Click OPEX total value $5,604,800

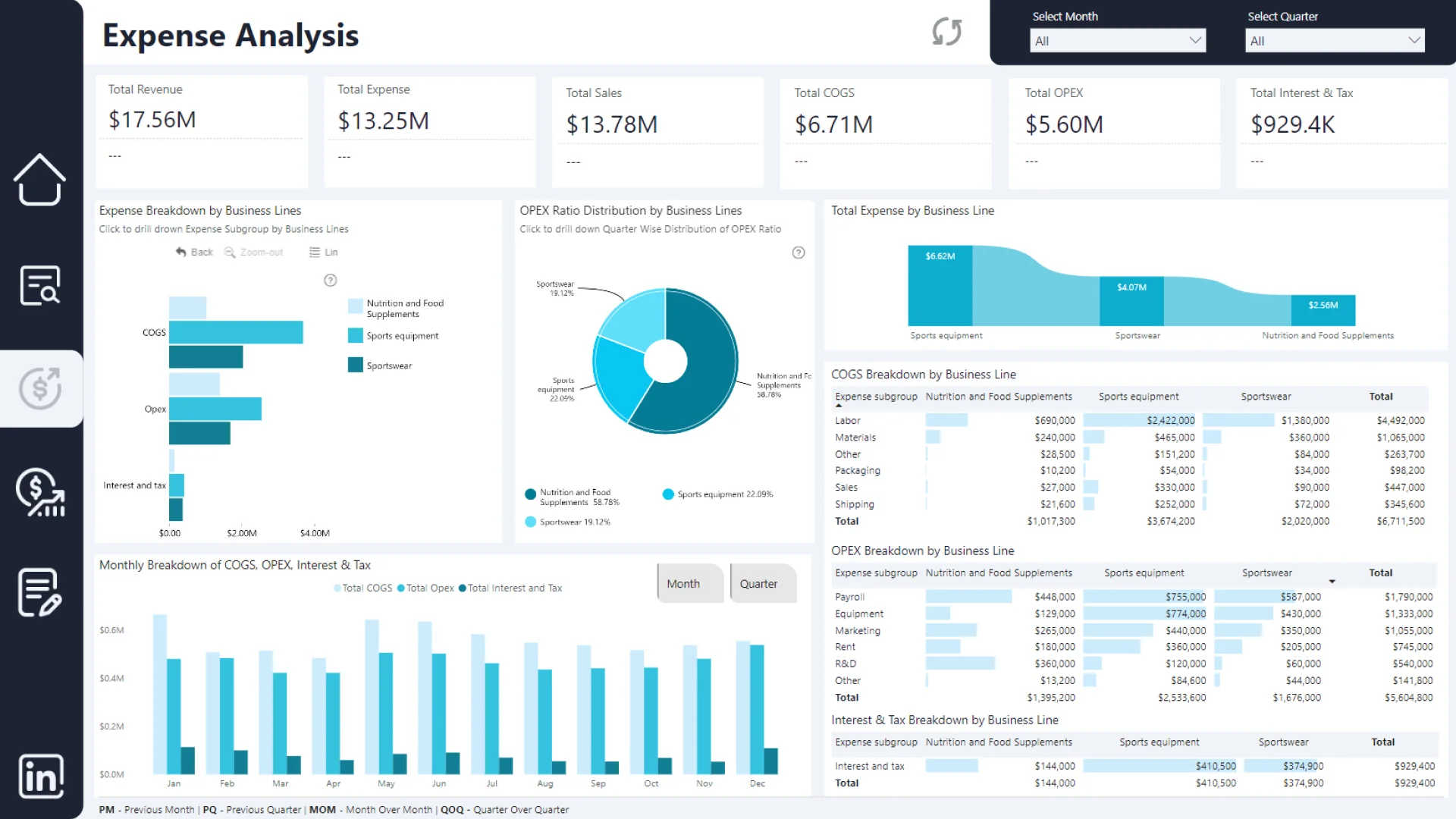[1409, 698]
